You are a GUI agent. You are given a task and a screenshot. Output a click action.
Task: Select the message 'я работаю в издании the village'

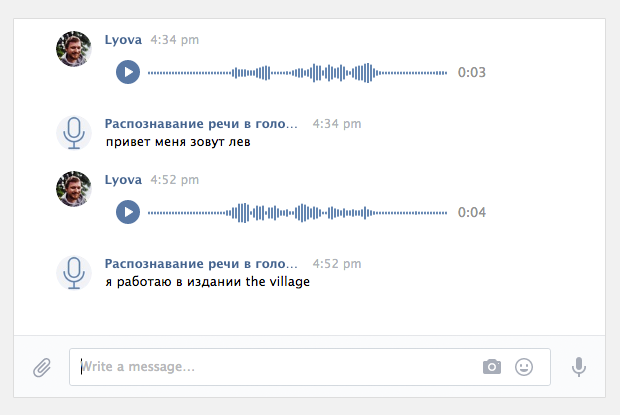point(208,282)
